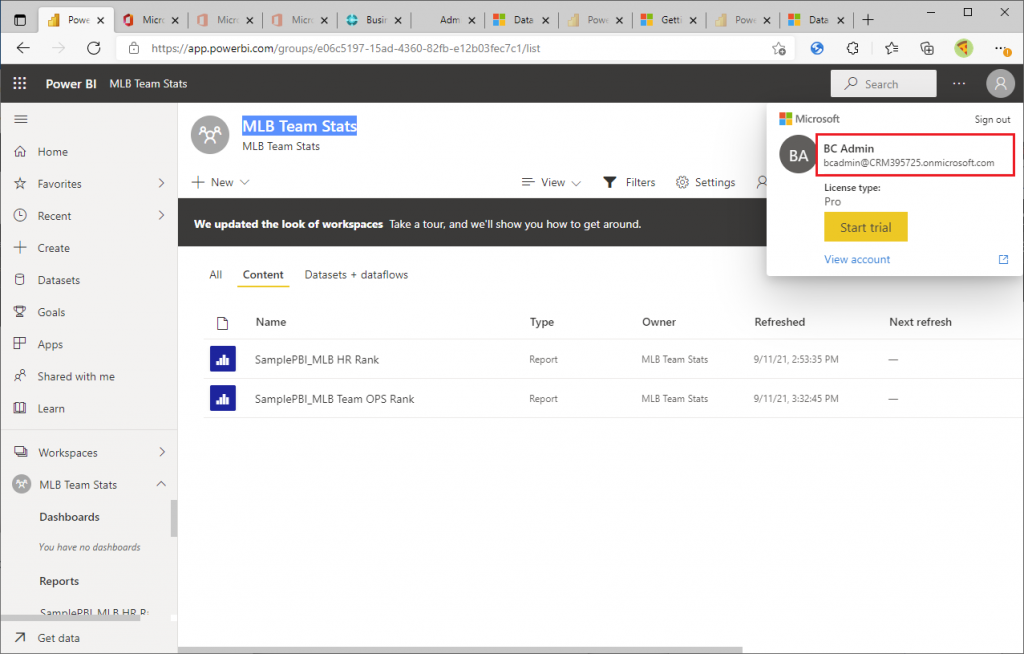Open SamplePBI_MLB HR Rank report
Viewport: 1024px width, 654px height.
pos(317,359)
